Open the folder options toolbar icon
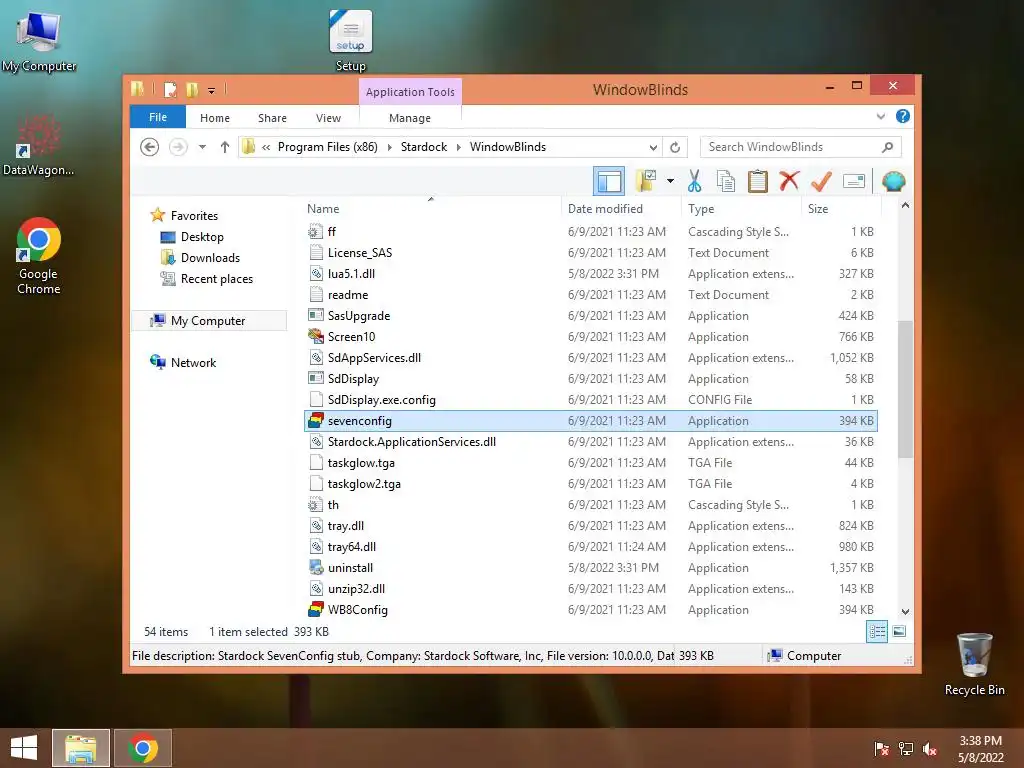This screenshot has height=768, width=1024. [x=646, y=181]
